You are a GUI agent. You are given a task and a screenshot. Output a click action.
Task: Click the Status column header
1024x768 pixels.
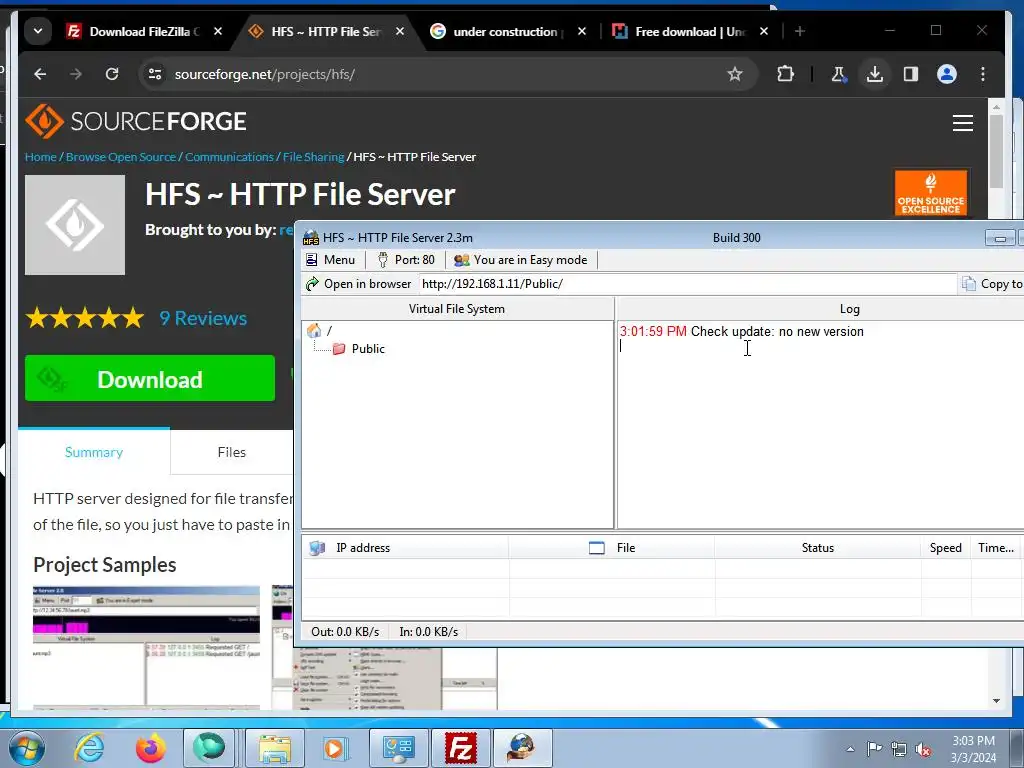coord(818,548)
